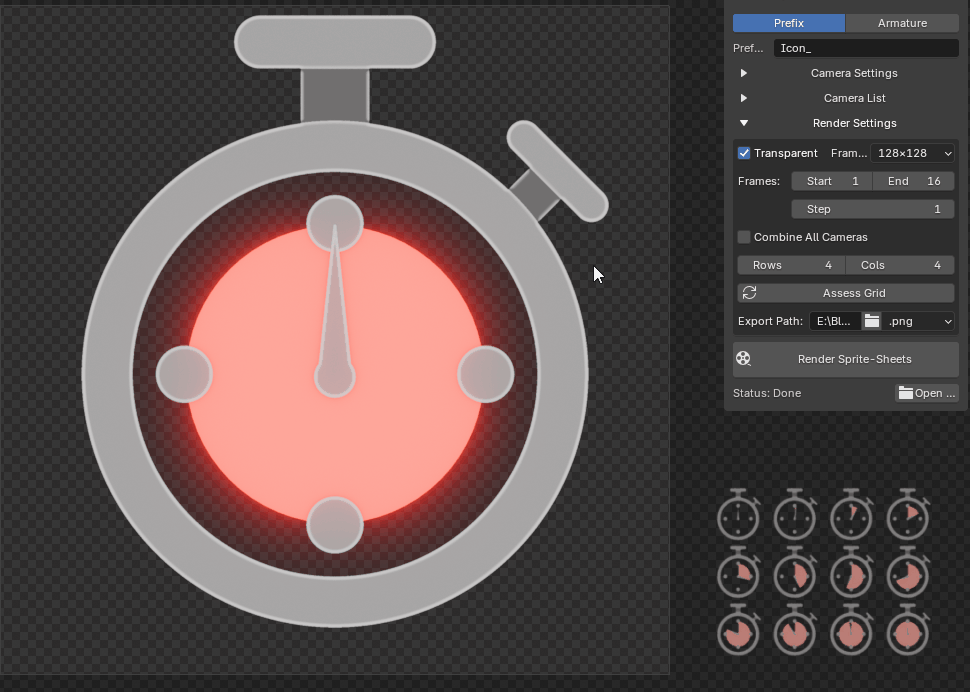
Task: Click the Frames: label
Action: click(759, 181)
